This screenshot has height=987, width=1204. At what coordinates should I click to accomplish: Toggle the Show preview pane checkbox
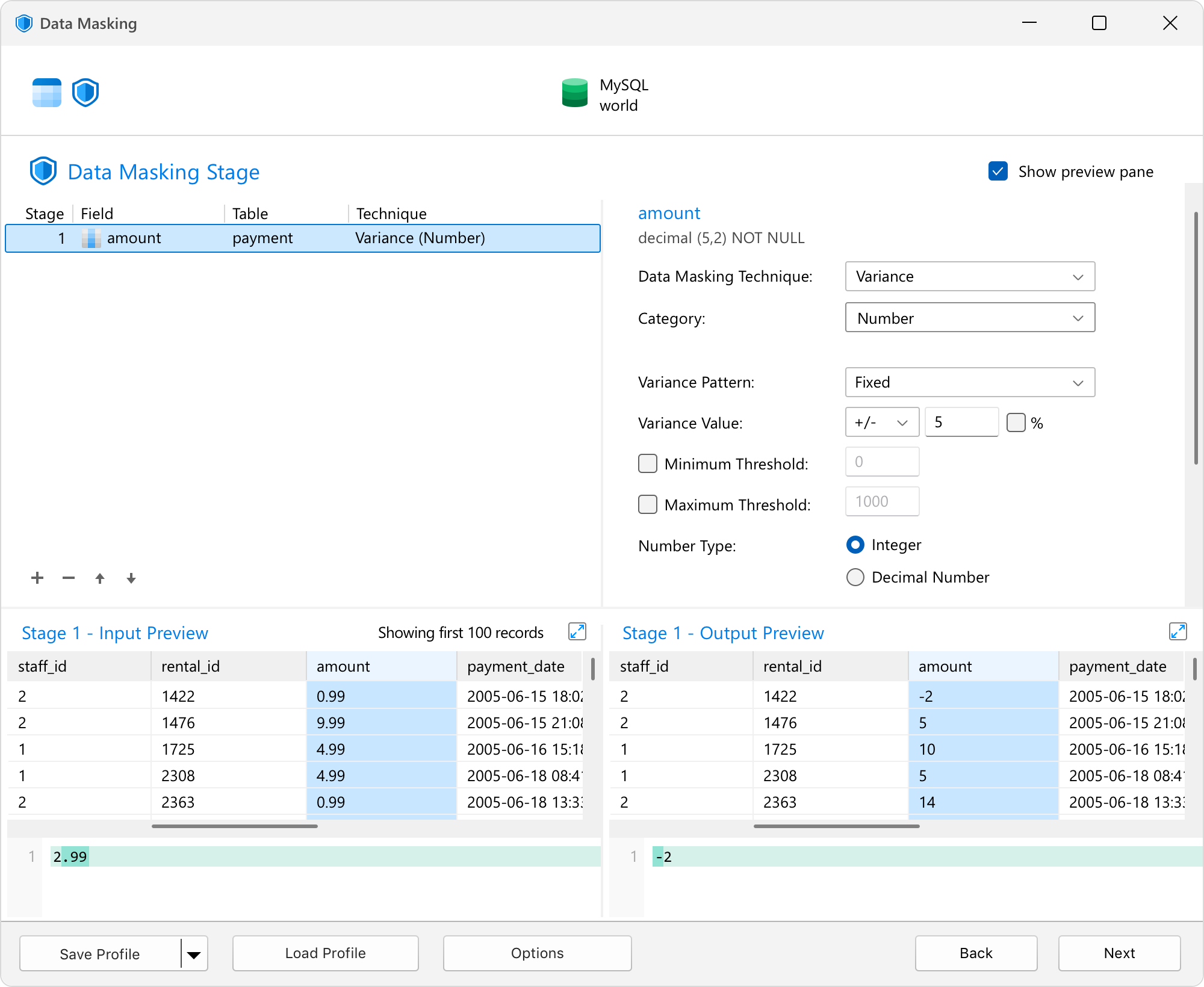tap(998, 172)
